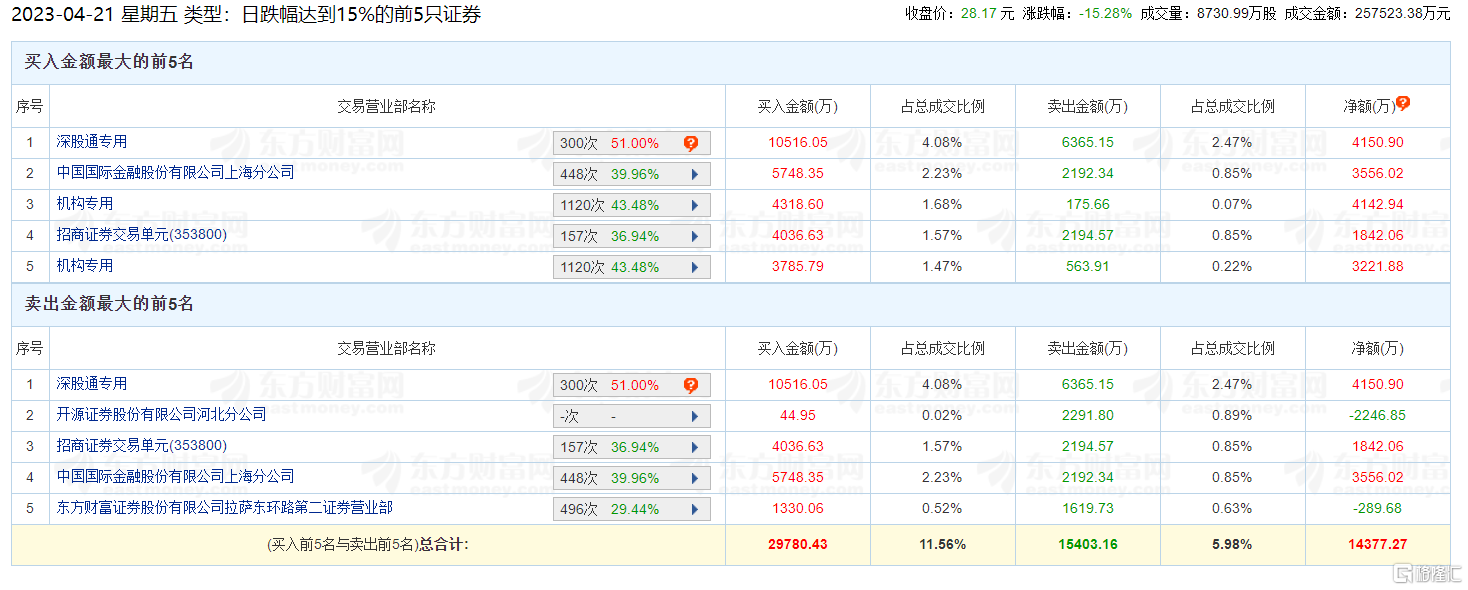Click 买入金额(万) header in the sell table
Screen dimensions: 1468x590
798,348
